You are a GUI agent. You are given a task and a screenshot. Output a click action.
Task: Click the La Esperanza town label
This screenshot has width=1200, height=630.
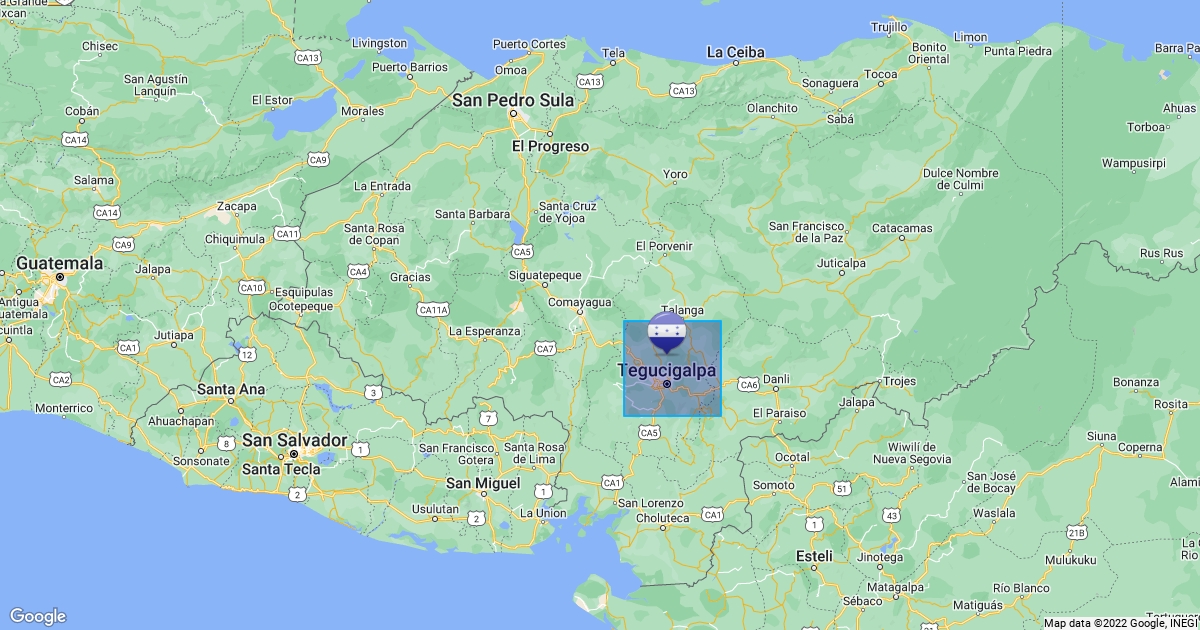point(485,331)
